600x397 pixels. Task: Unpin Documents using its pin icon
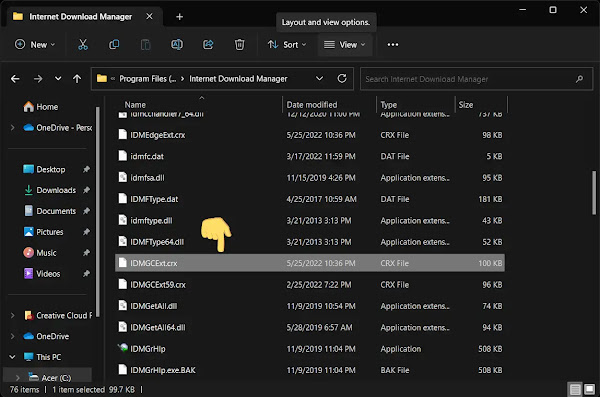[x=86, y=211]
